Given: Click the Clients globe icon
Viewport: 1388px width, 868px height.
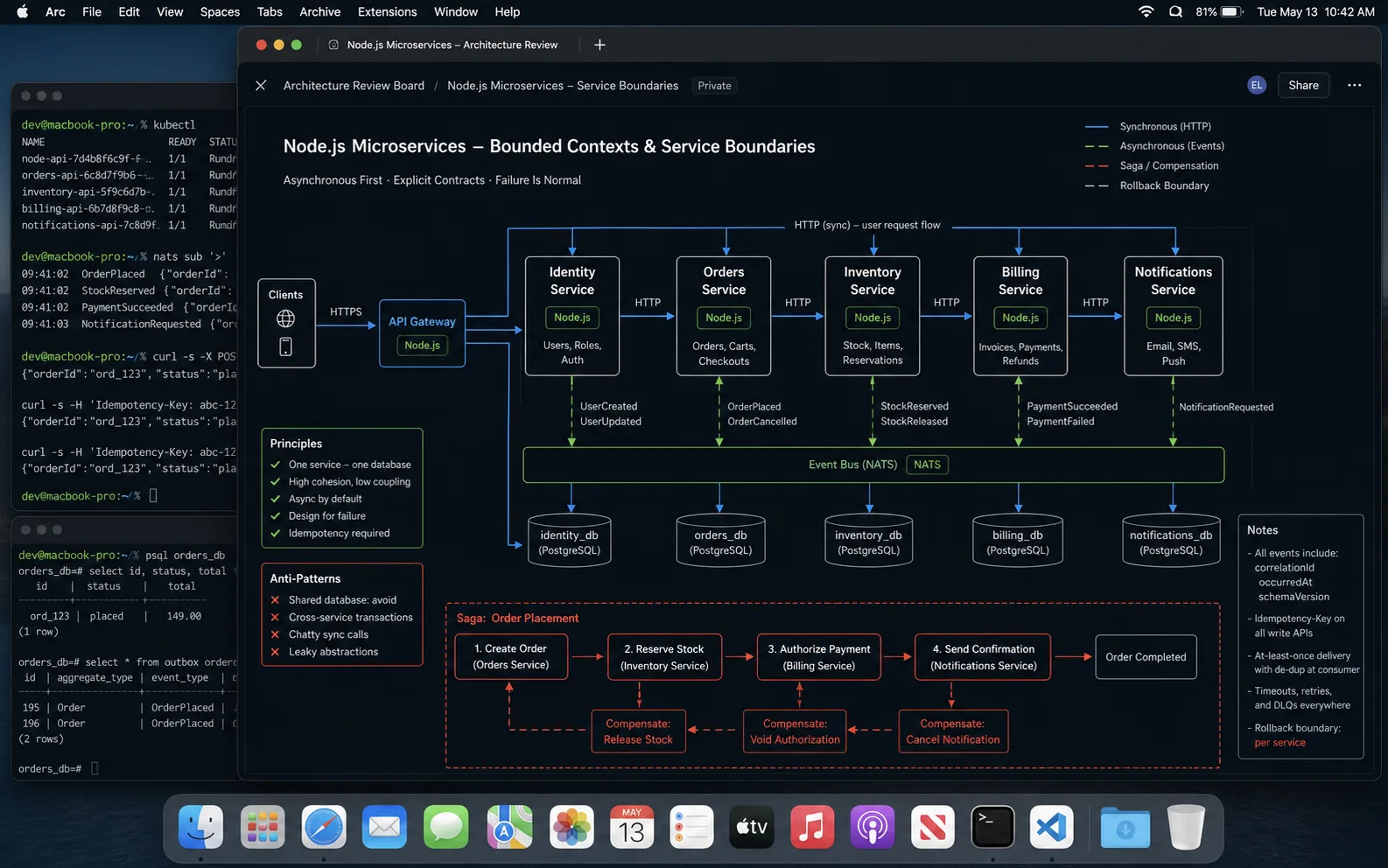Looking at the screenshot, I should (285, 318).
